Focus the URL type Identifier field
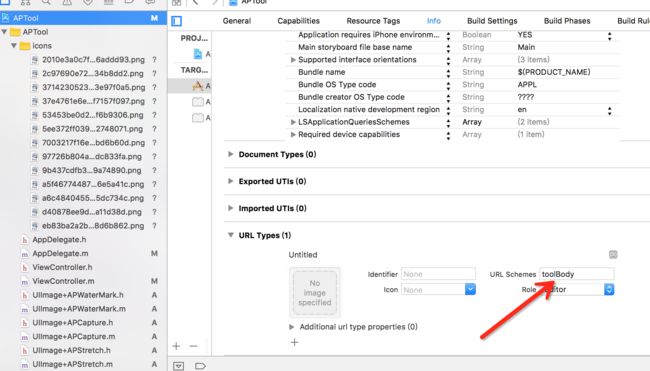Viewport: 650px width, 371px height. pos(438,274)
